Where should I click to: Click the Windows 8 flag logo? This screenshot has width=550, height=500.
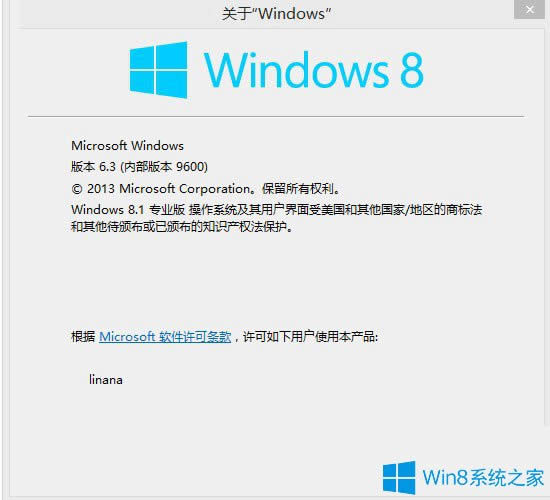[158, 70]
